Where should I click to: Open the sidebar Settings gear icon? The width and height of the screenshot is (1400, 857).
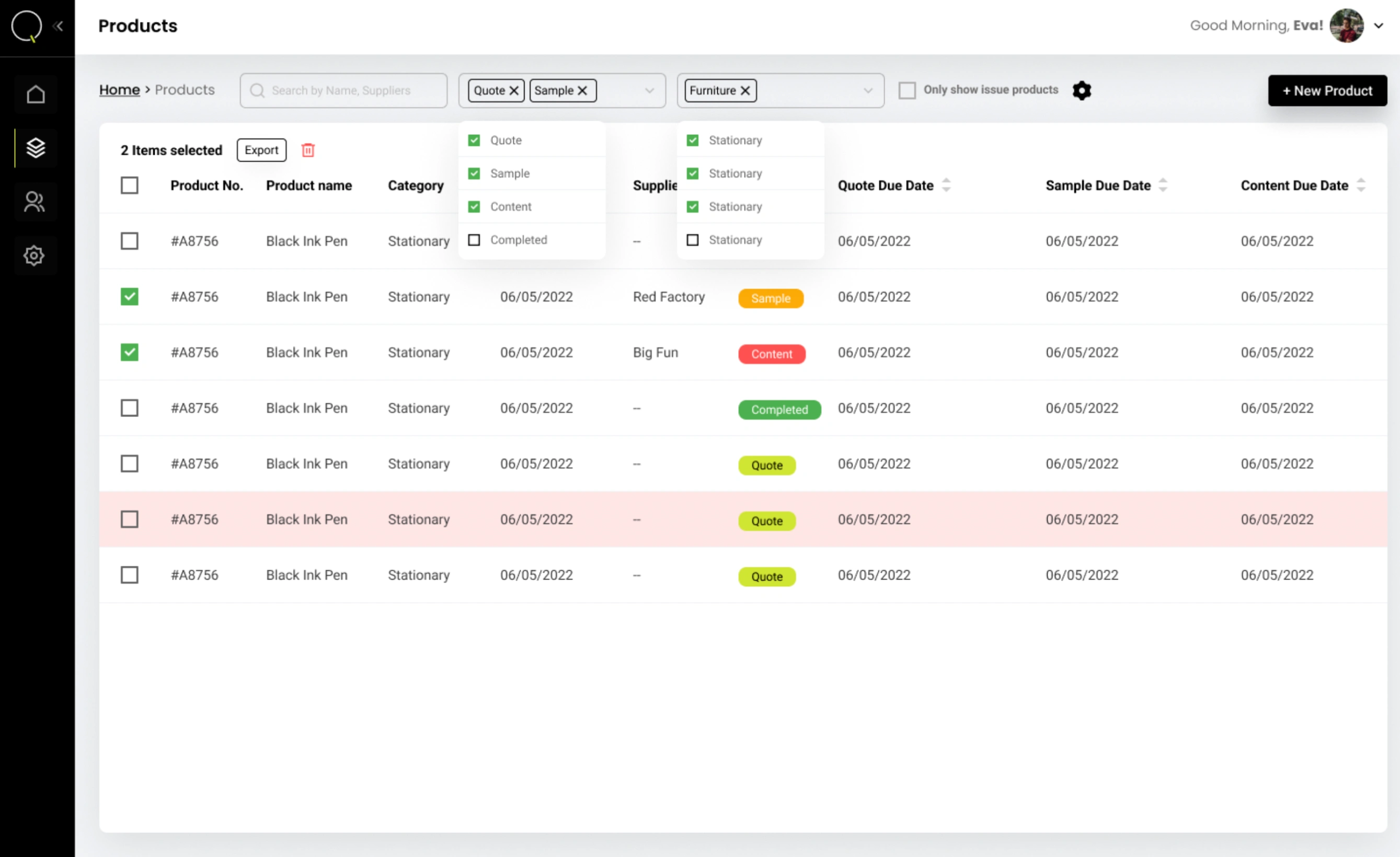(x=34, y=256)
